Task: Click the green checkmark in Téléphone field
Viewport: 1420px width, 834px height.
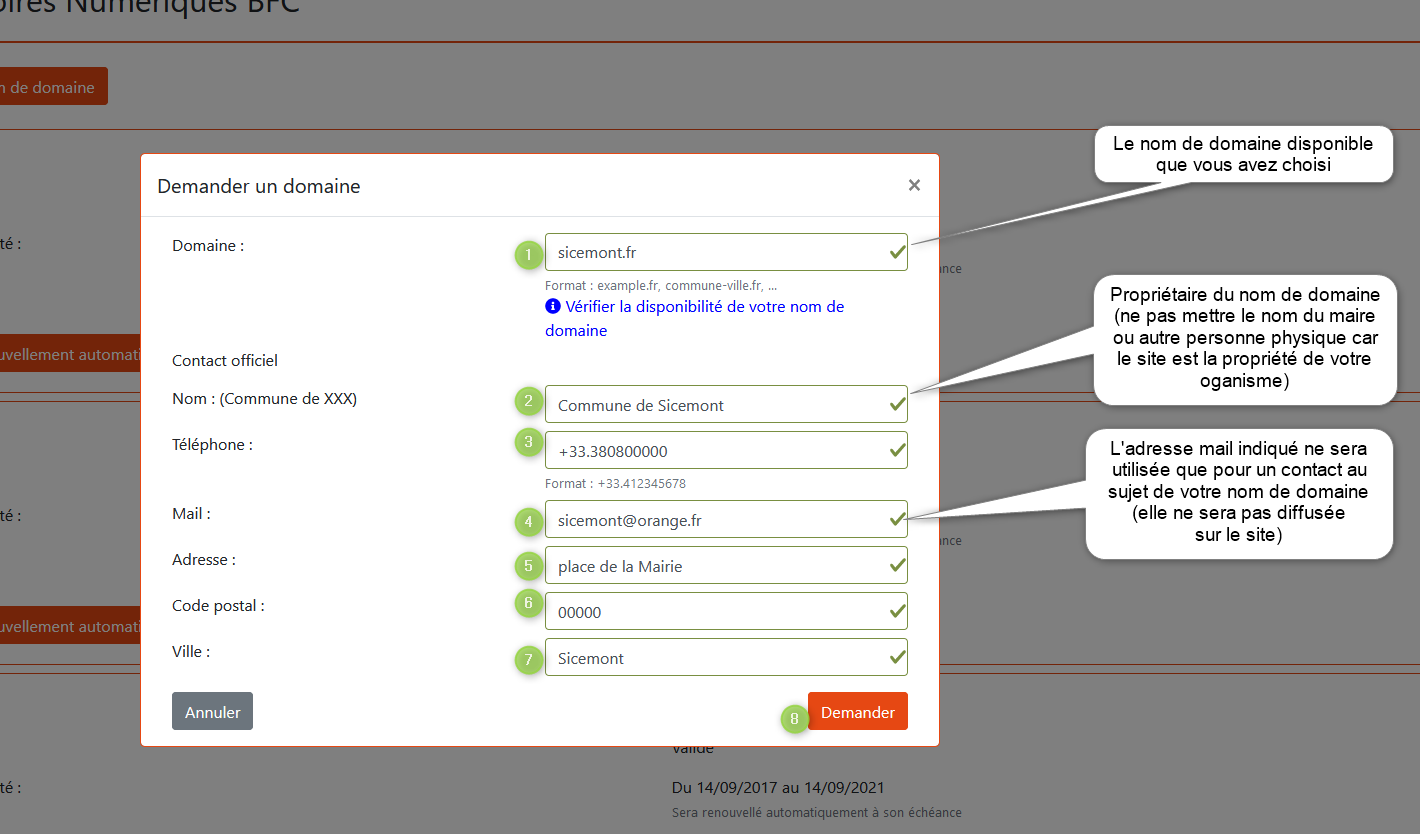Action: pos(897,451)
